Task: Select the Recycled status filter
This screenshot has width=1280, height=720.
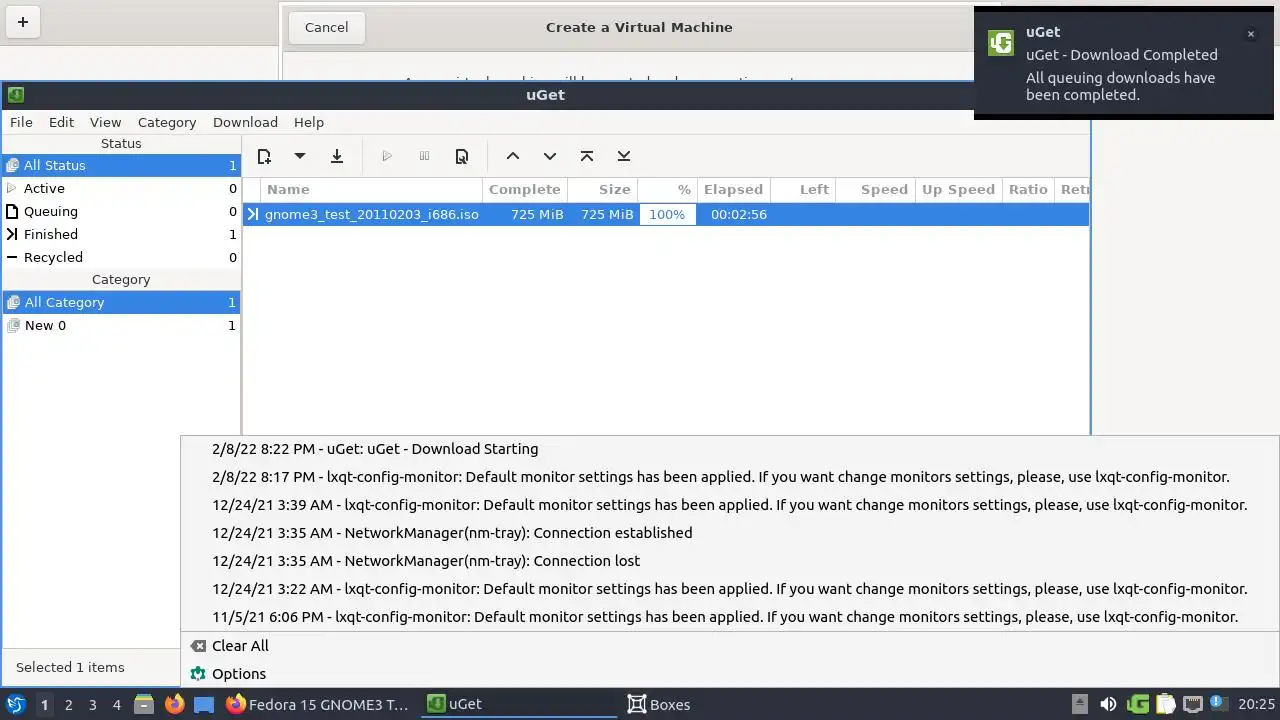Action: (x=121, y=257)
